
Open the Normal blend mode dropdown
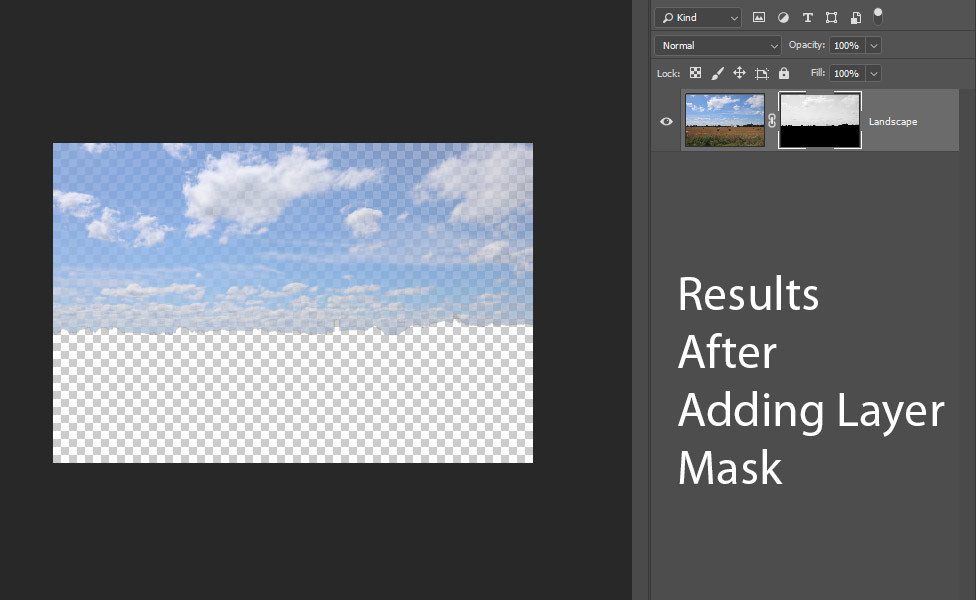pyautogui.click(x=717, y=45)
